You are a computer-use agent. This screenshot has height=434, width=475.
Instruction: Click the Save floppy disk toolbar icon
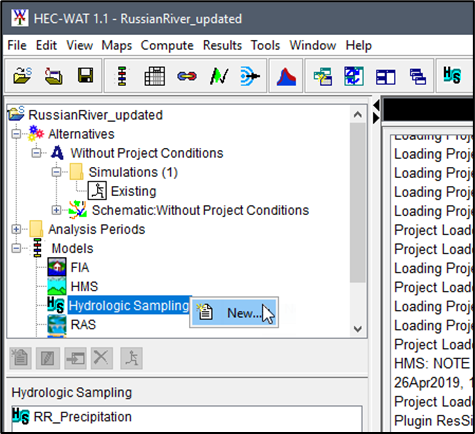pyautogui.click(x=85, y=75)
